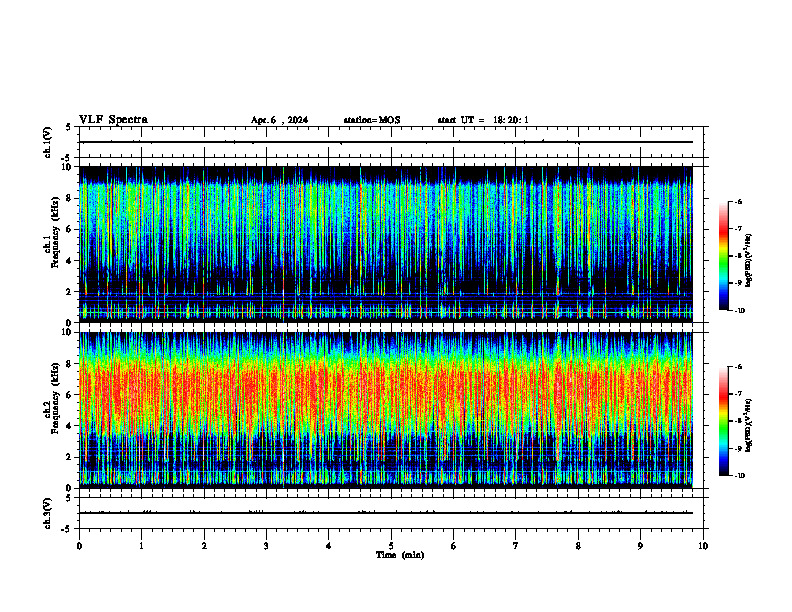Click the "0" tick on the time axis
The image size is (792, 612).
click(79, 546)
